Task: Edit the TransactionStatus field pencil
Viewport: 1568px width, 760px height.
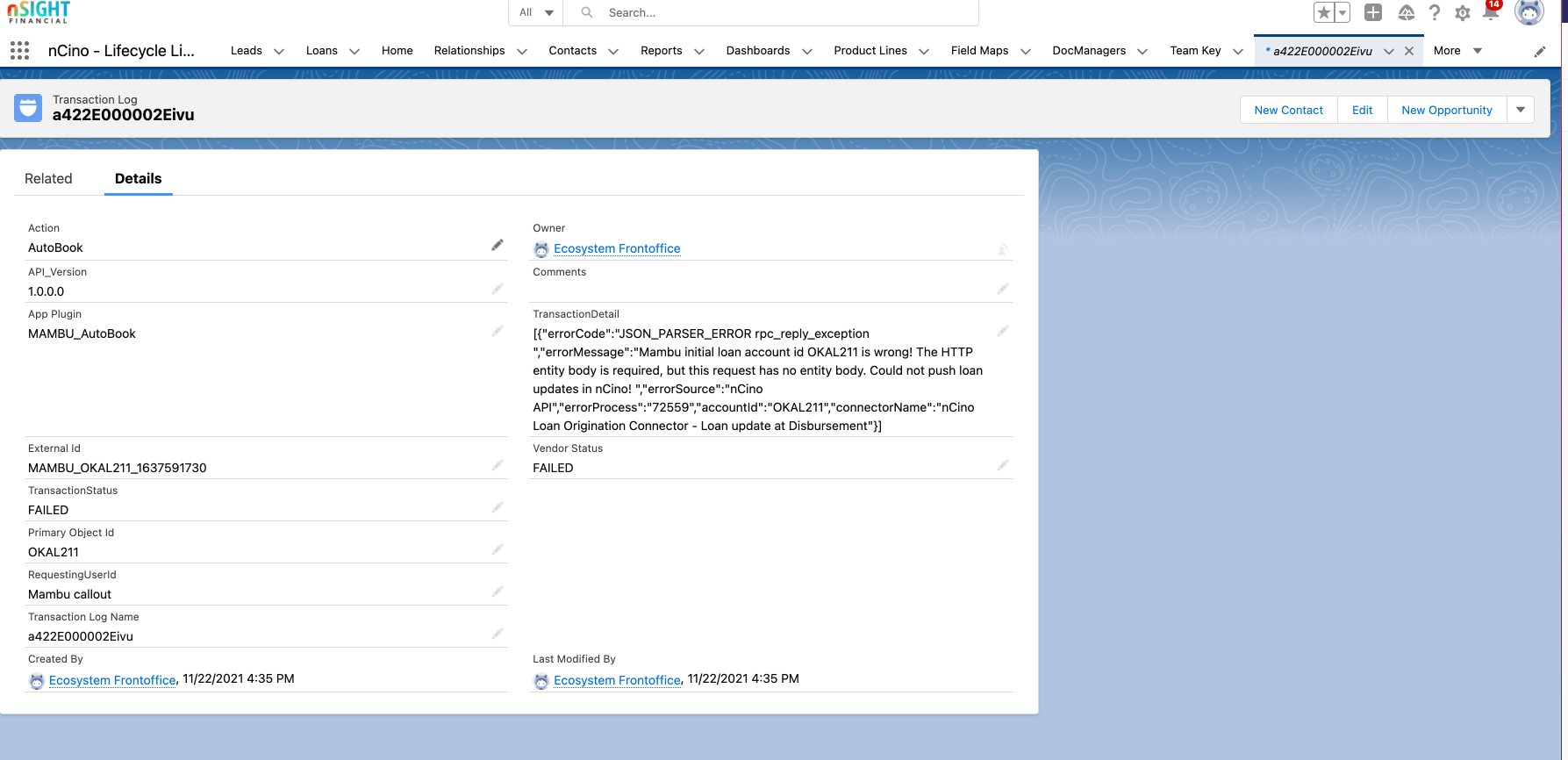Action: 498,507
